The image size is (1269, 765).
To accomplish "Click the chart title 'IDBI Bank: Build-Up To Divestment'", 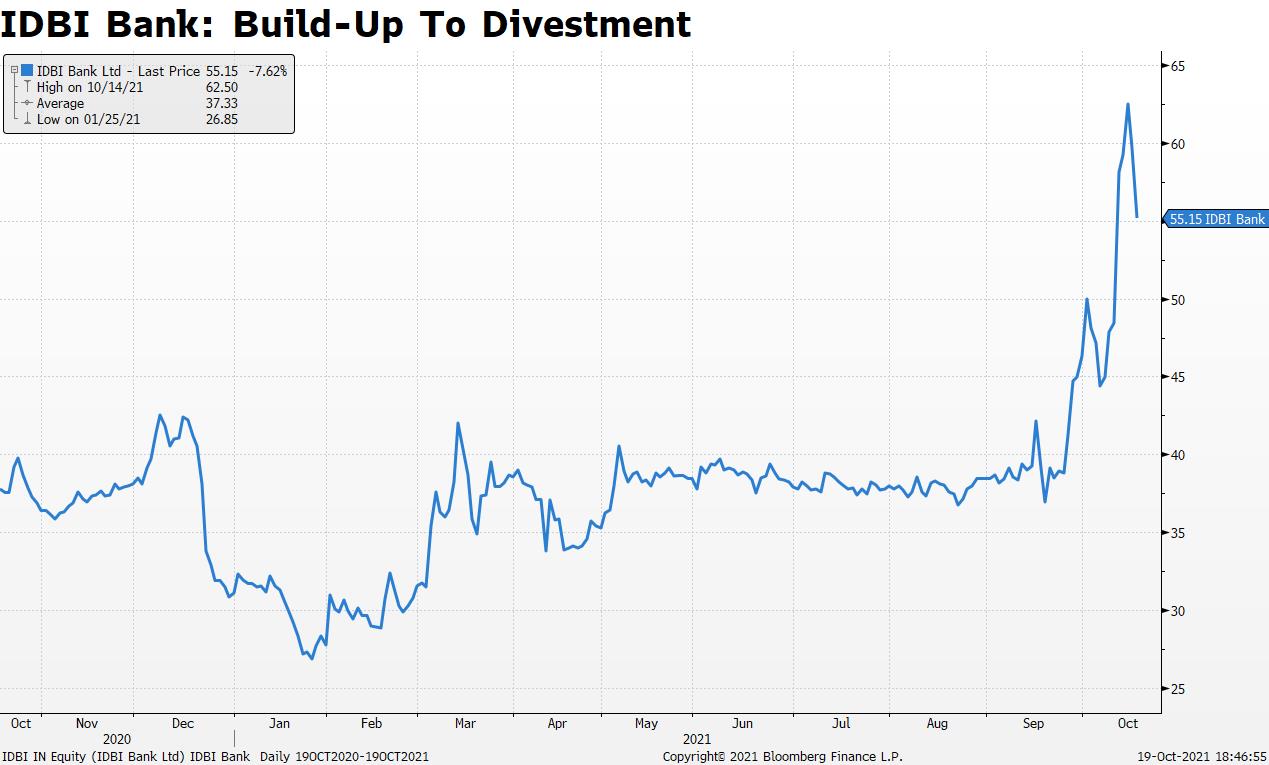I will pyautogui.click(x=346, y=24).
